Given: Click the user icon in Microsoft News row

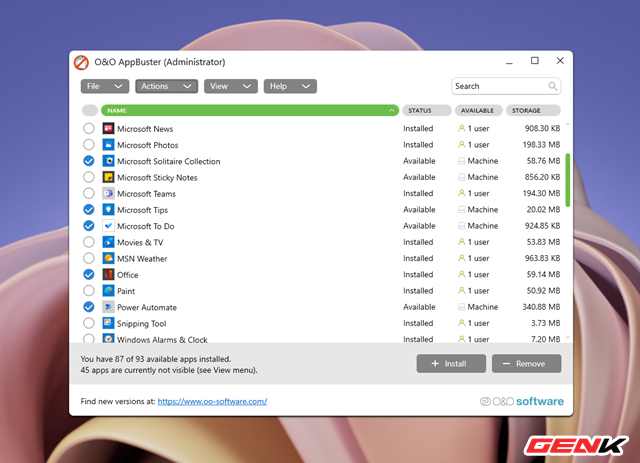Looking at the screenshot, I should point(462,128).
